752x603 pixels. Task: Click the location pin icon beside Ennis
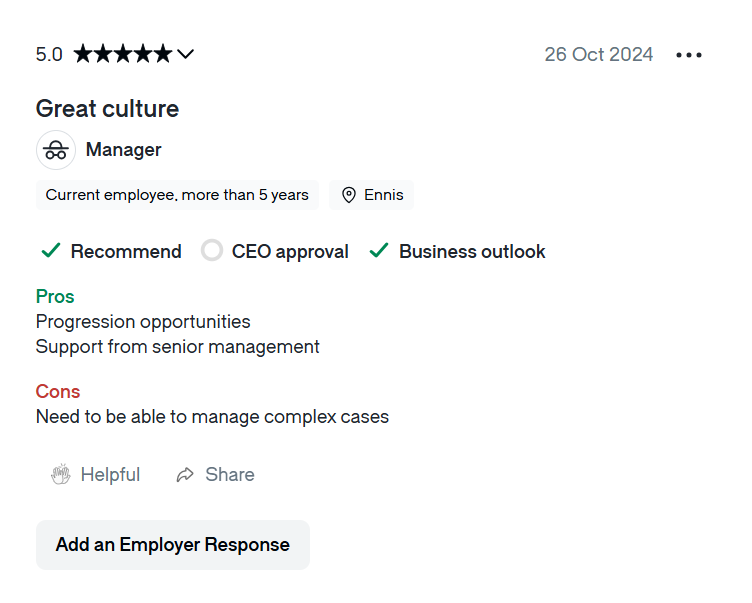click(349, 195)
